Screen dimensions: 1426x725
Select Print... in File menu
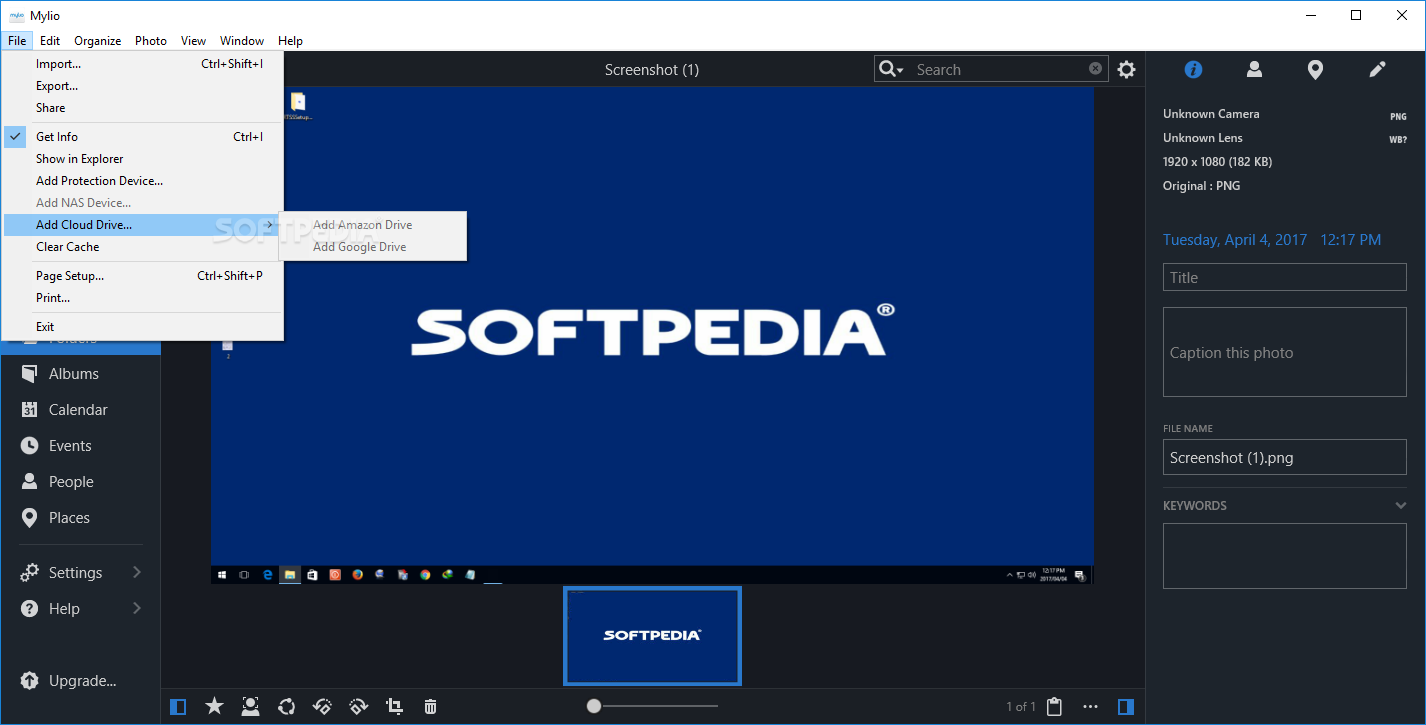(x=143, y=298)
